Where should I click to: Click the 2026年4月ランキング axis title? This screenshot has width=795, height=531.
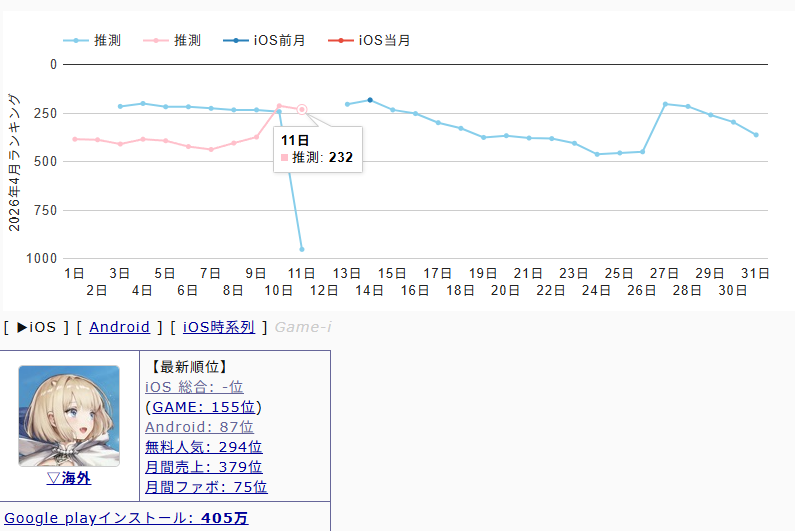click(14, 162)
